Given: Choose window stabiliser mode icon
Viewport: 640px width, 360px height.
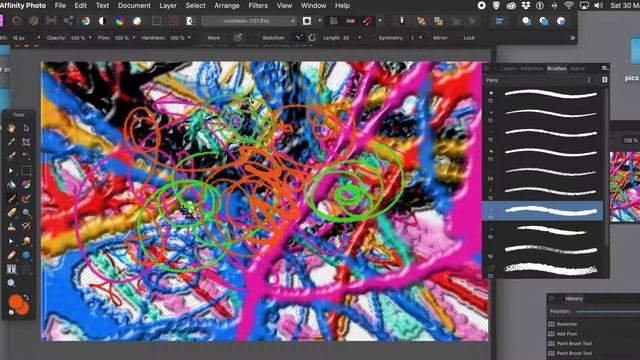Looking at the screenshot, I should 312,38.
